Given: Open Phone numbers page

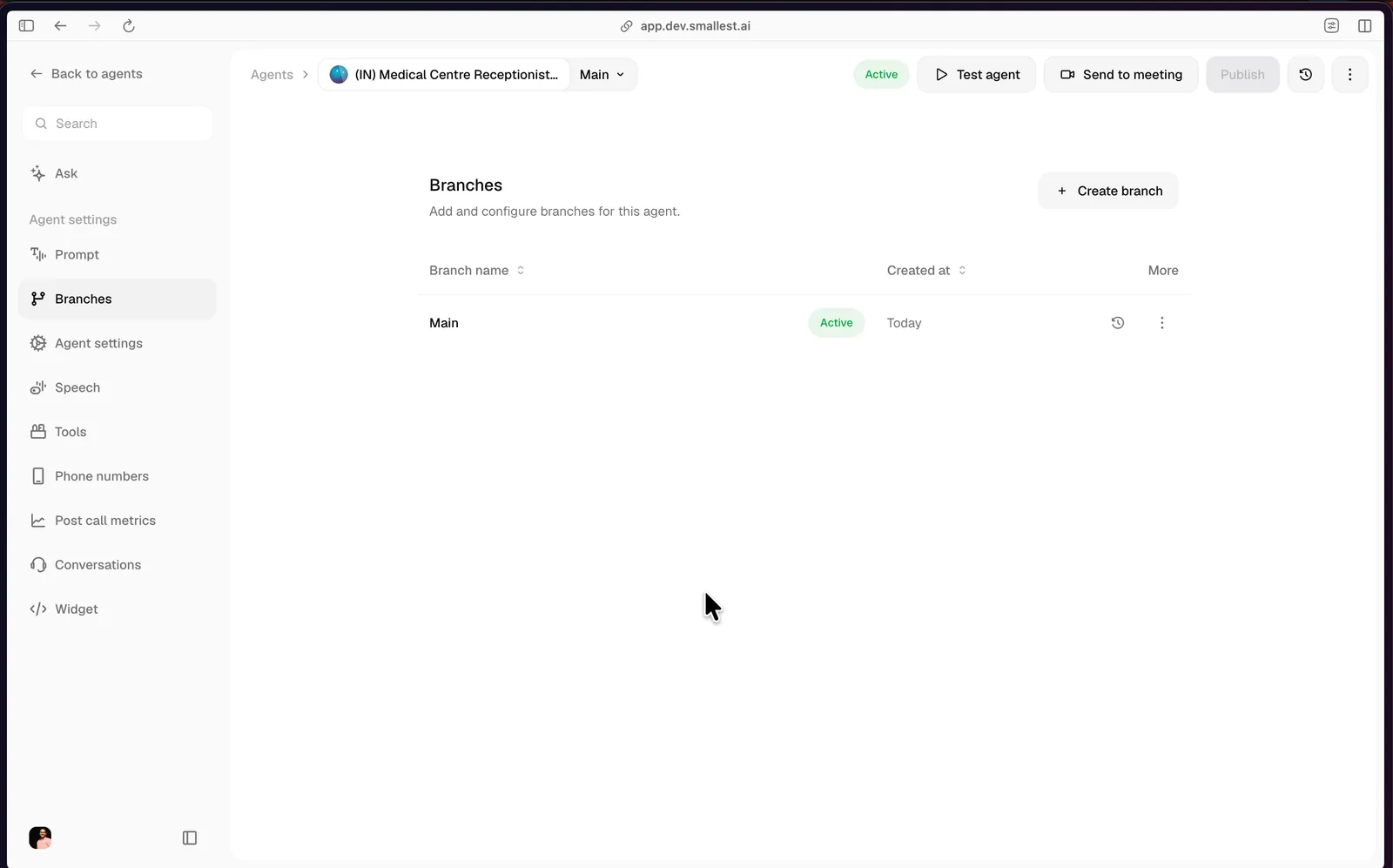Looking at the screenshot, I should click(118, 476).
